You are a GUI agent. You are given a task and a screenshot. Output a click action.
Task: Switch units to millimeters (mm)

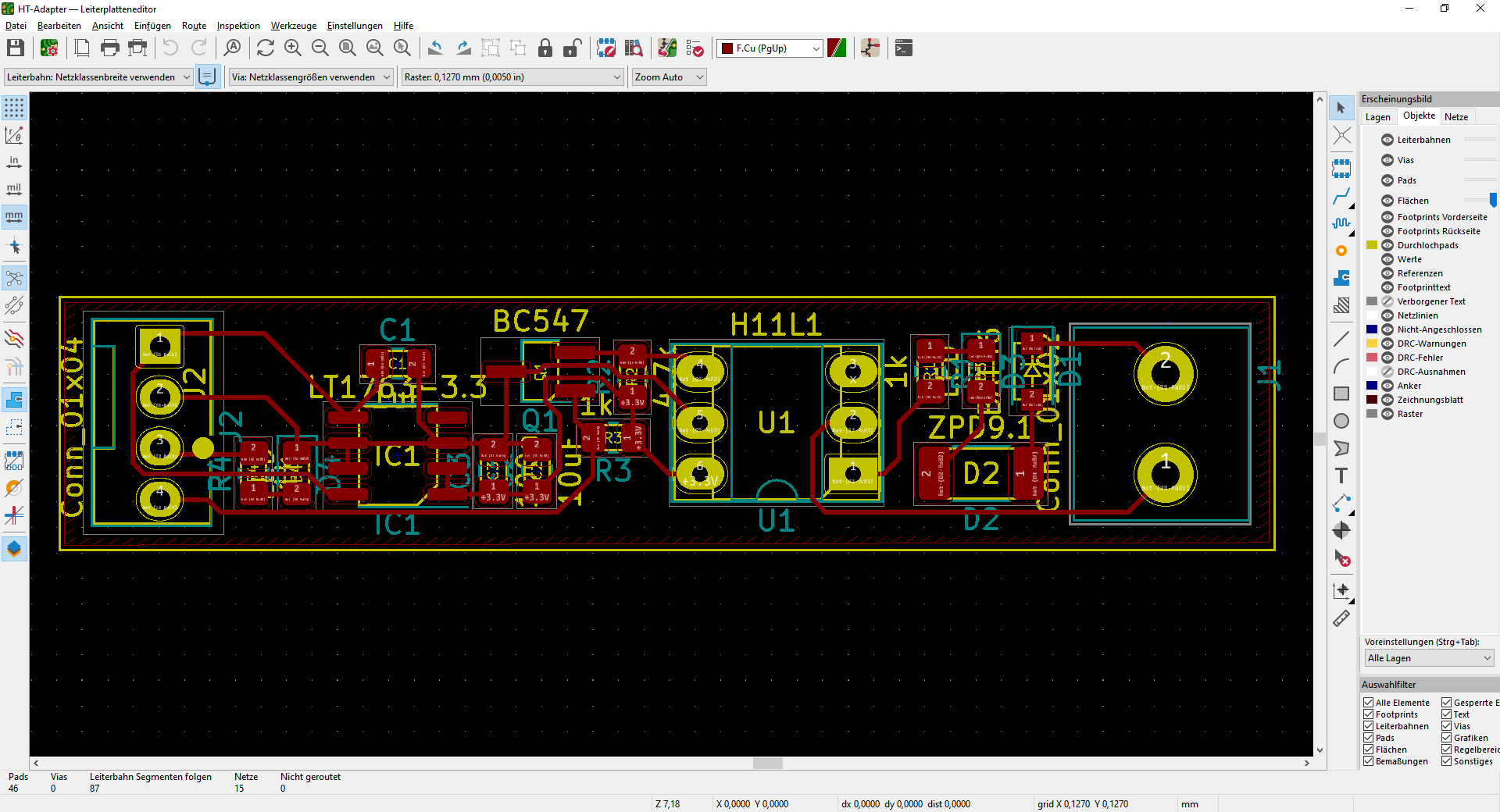pos(14,216)
